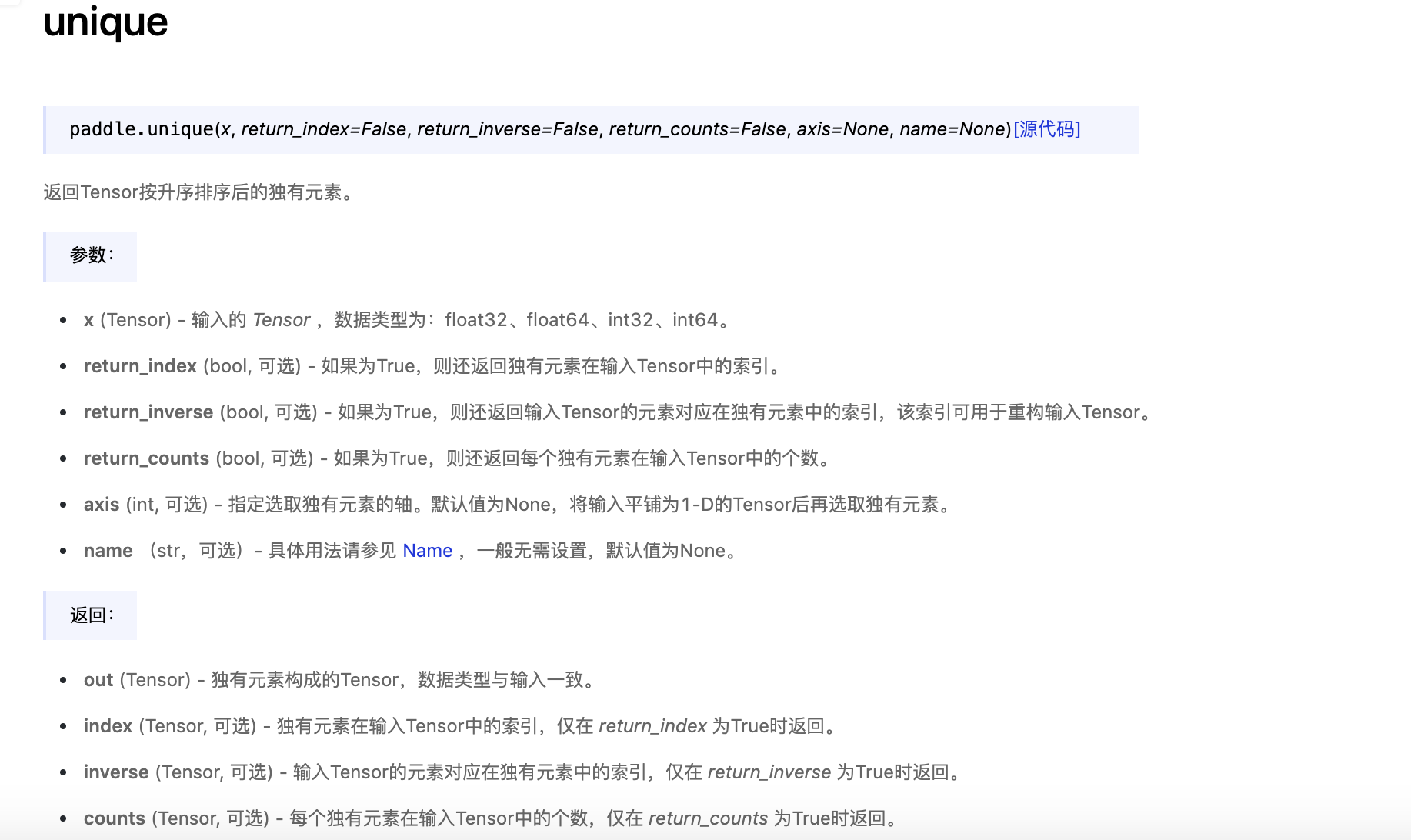Image resolution: width=1411 pixels, height=840 pixels.
Task: Open the [源代码] source code link
Action: click(1047, 129)
